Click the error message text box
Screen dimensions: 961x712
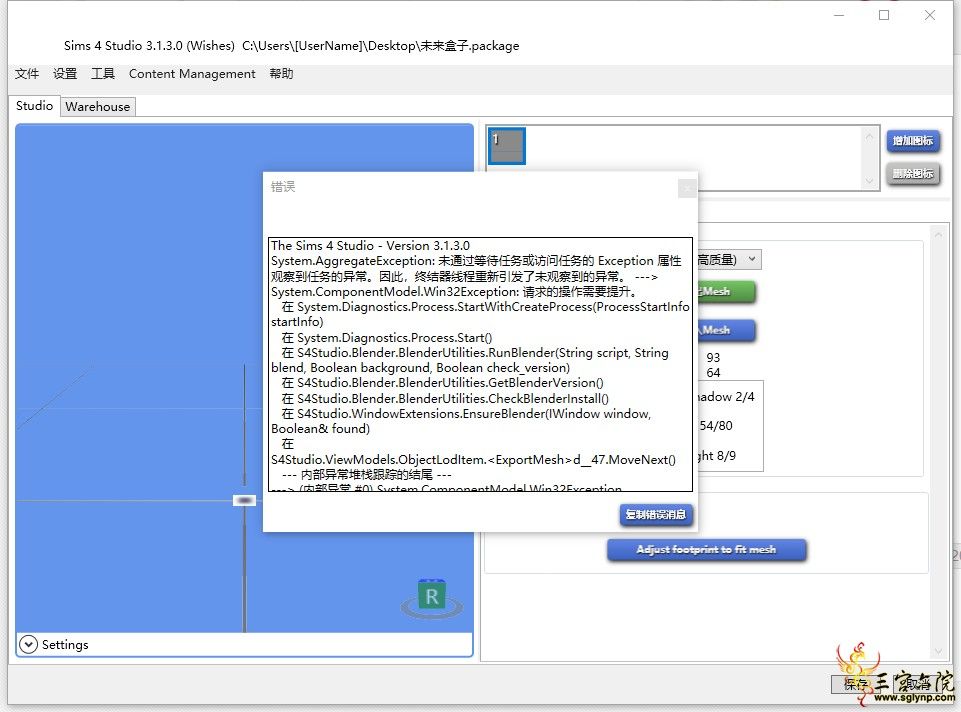480,365
